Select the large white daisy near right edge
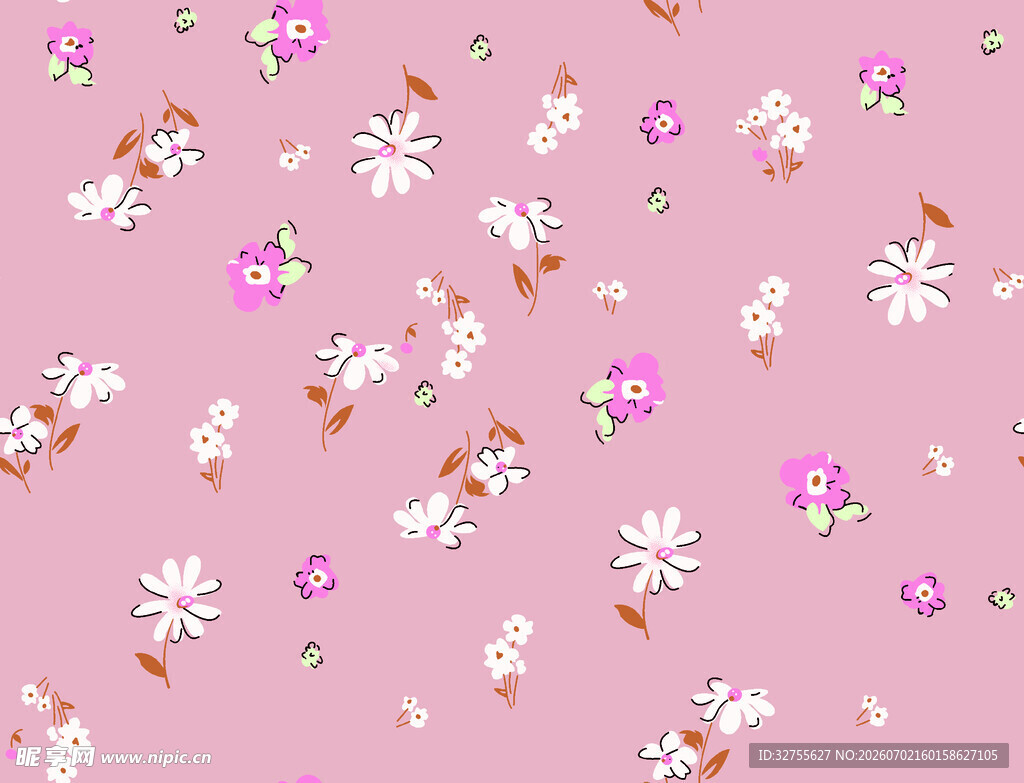 click(x=910, y=281)
